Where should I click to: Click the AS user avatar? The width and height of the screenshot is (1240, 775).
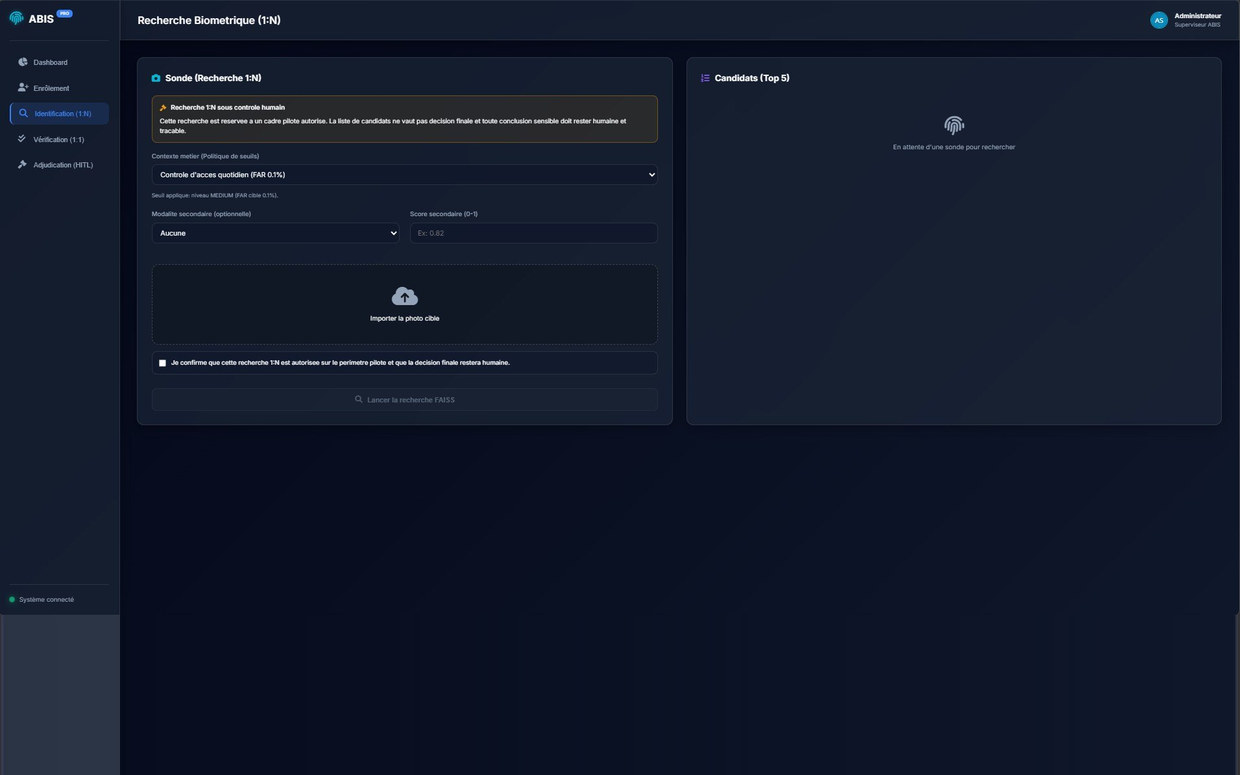(x=1159, y=20)
